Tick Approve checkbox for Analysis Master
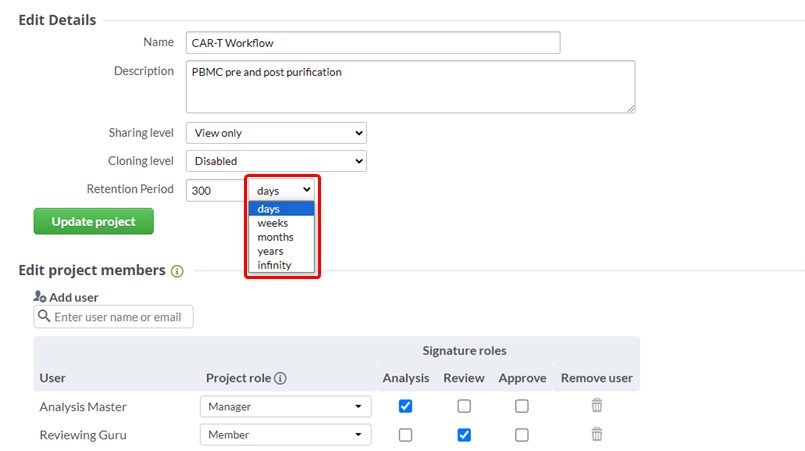This screenshot has width=805, height=451. (522, 406)
